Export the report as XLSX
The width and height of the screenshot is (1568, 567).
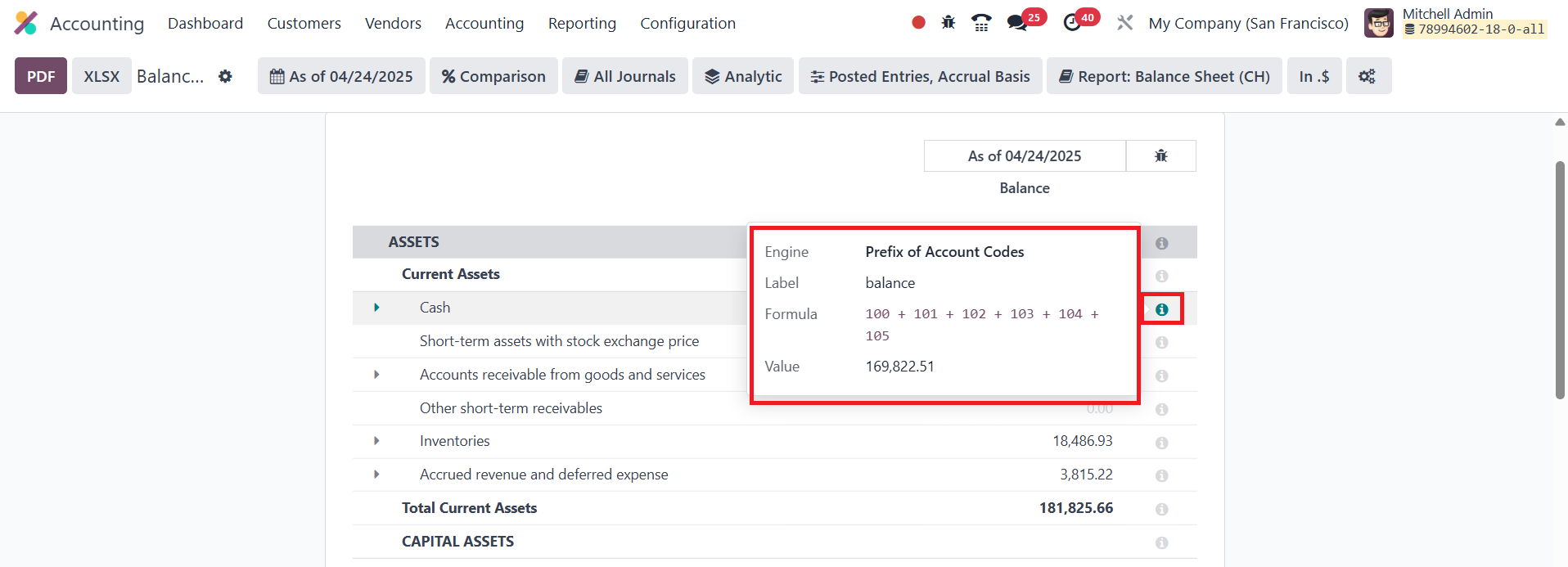coord(101,76)
